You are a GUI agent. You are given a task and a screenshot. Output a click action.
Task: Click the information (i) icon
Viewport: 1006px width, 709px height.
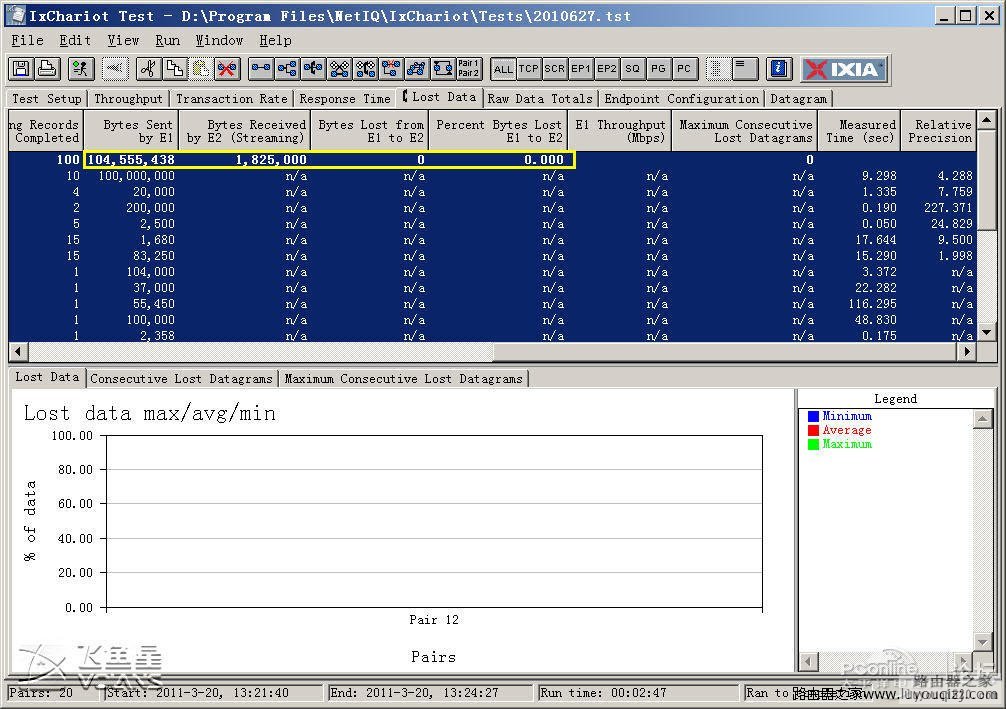pyautogui.click(x=779, y=69)
